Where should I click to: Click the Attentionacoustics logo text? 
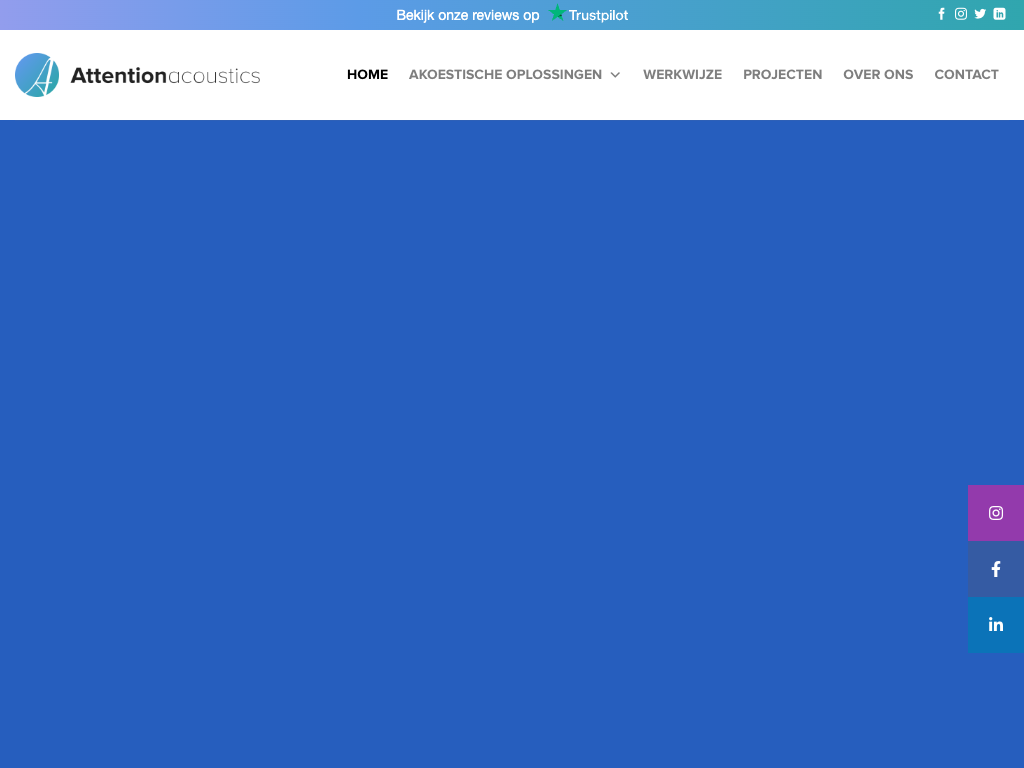165,76
